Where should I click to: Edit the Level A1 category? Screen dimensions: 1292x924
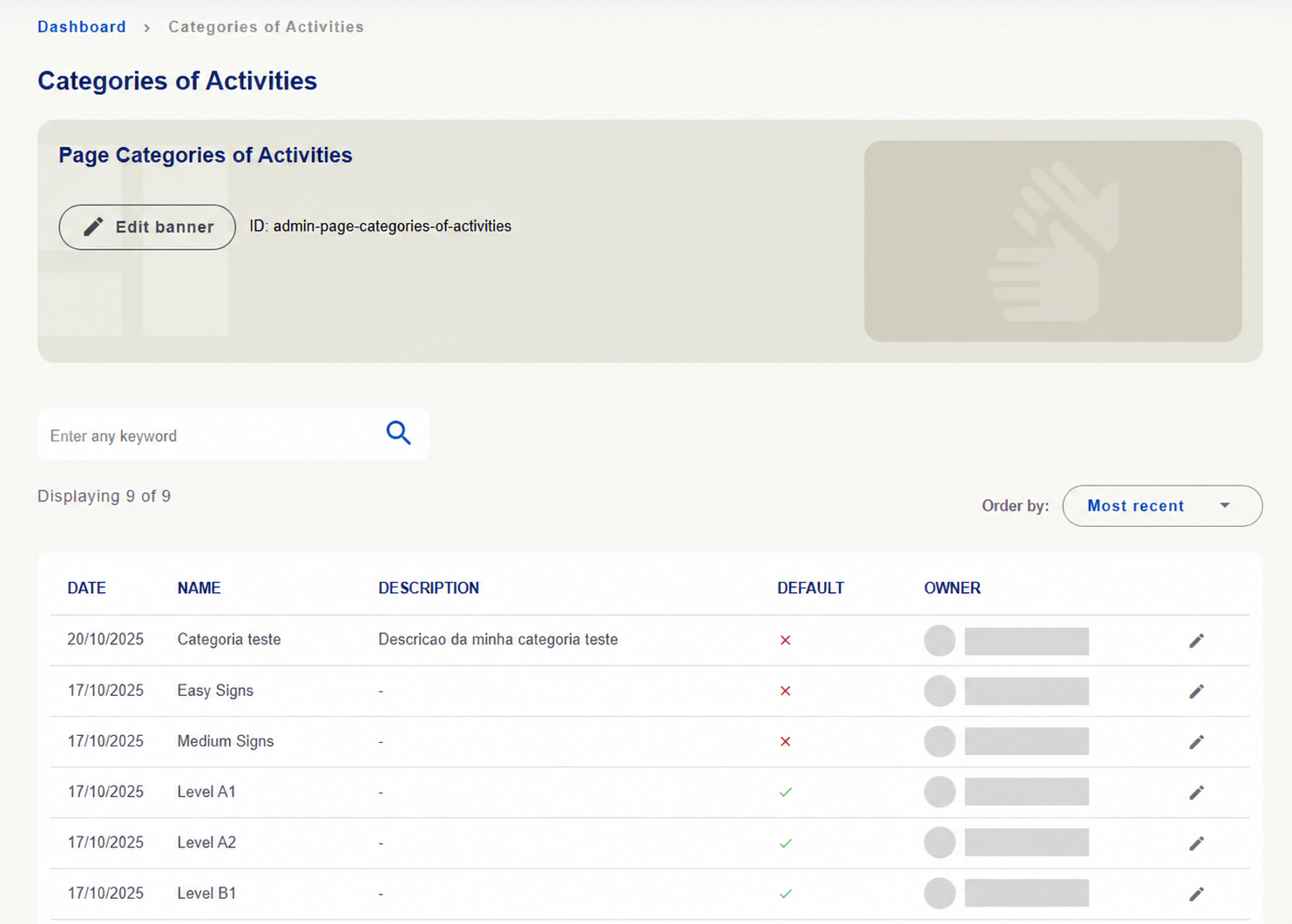click(x=1196, y=792)
